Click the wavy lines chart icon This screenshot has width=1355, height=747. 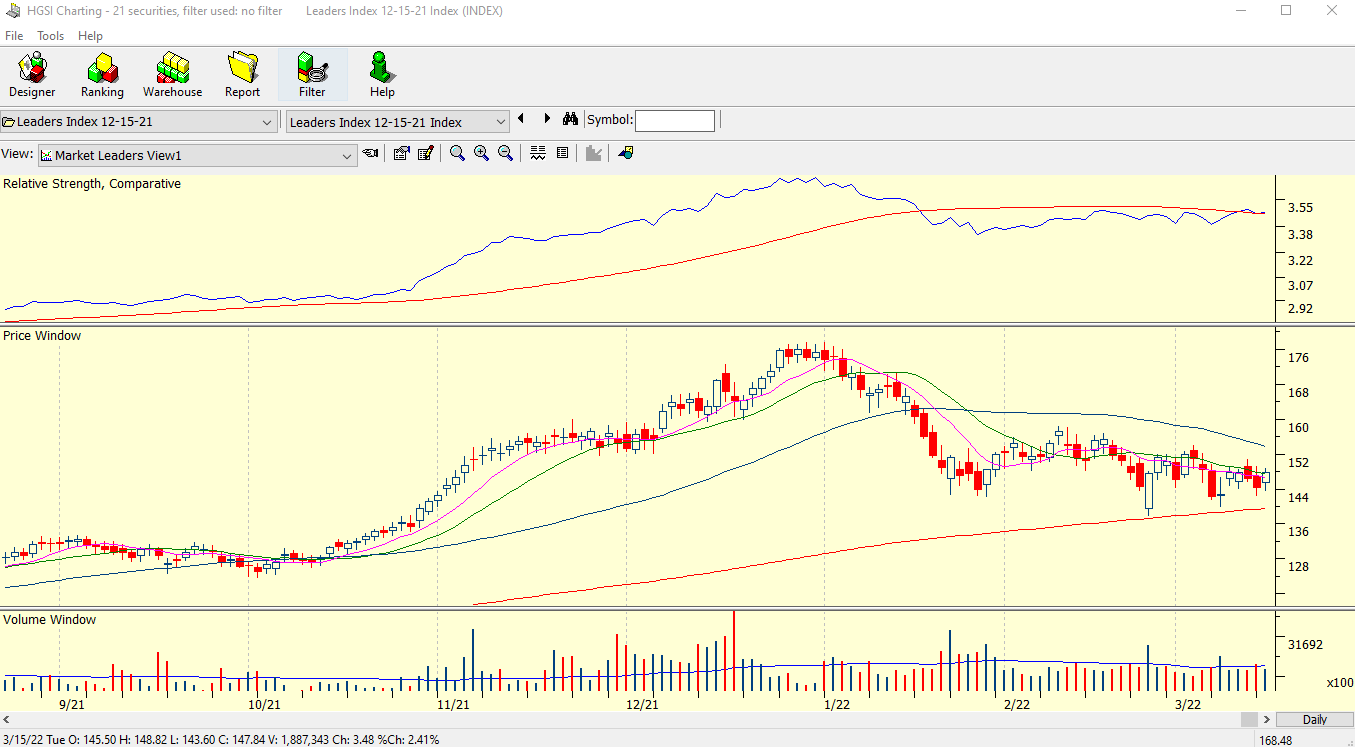[x=538, y=153]
